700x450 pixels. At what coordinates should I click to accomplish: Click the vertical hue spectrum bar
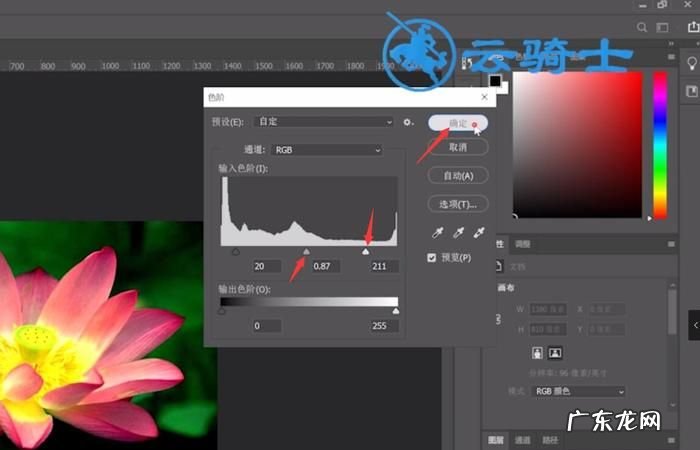point(660,145)
